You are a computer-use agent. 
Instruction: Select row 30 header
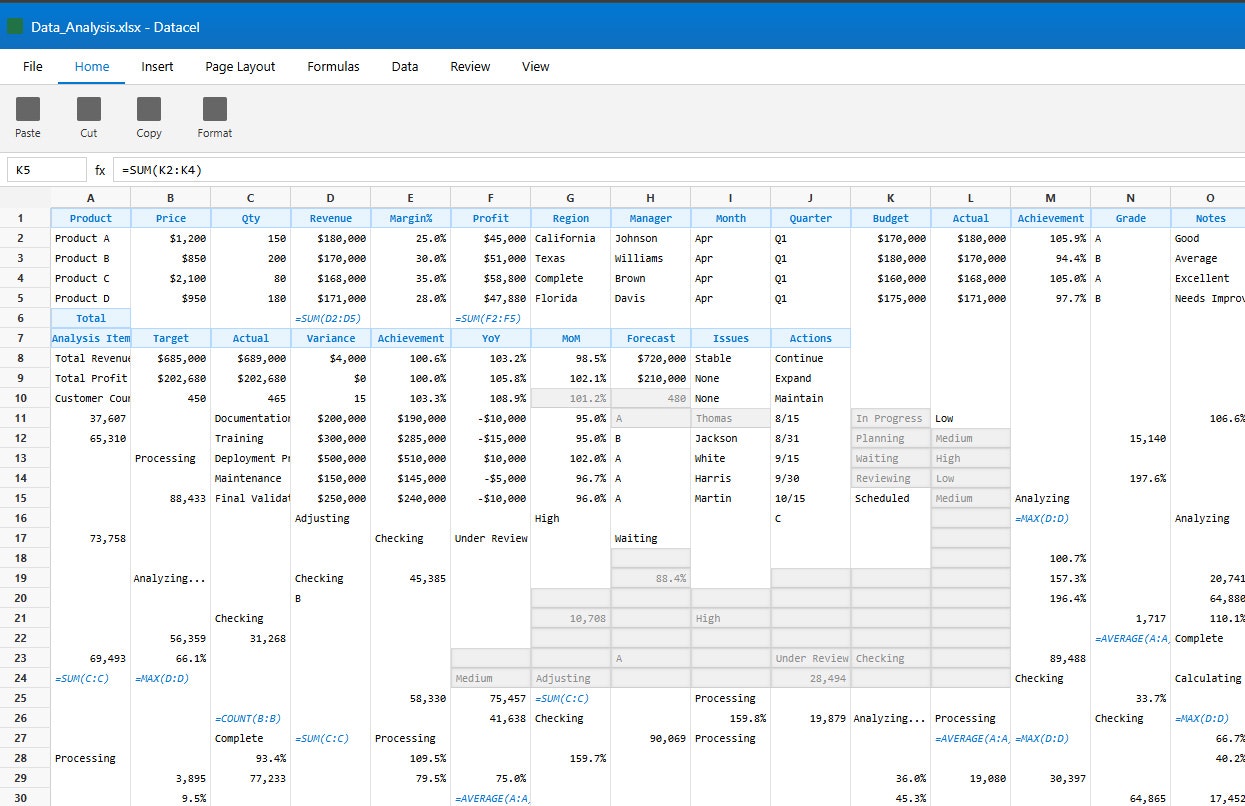coord(25,798)
